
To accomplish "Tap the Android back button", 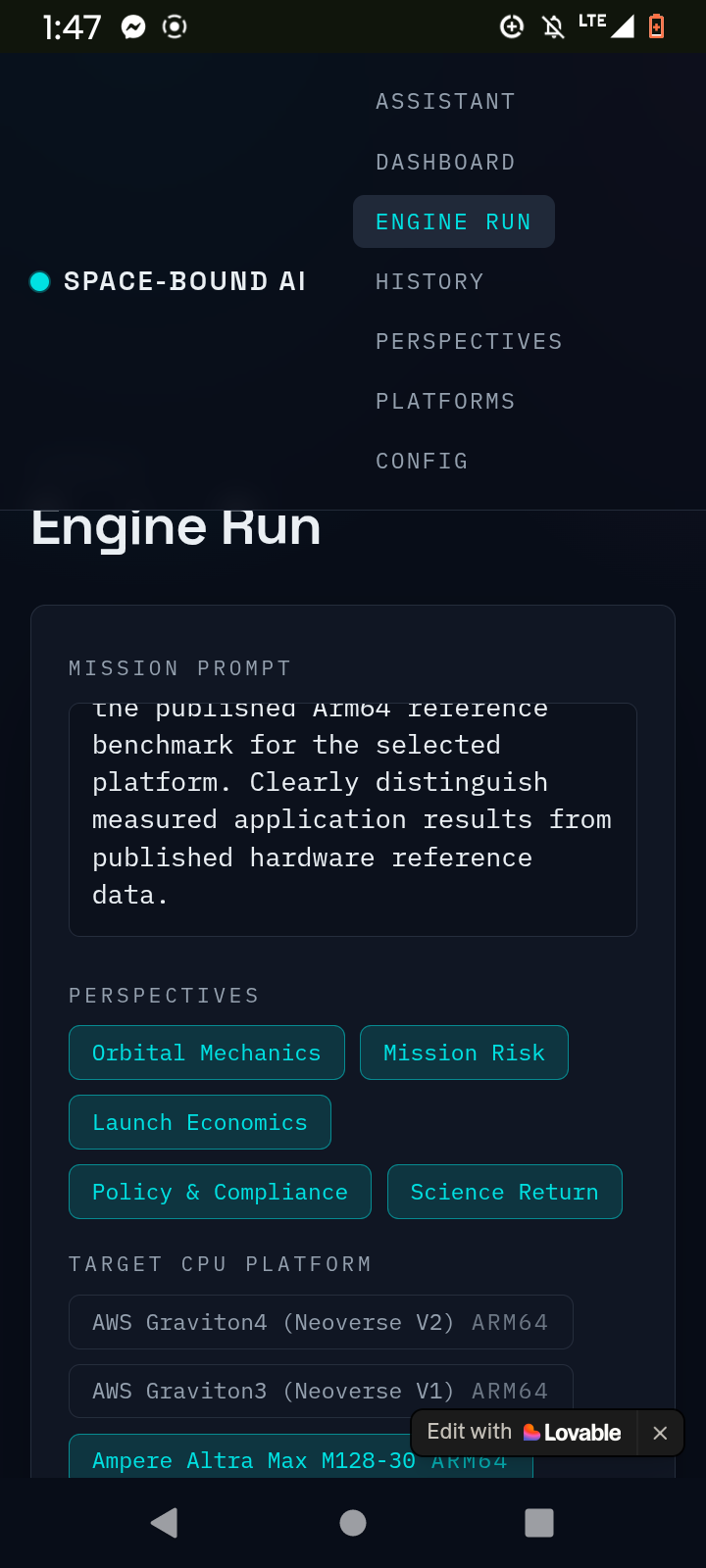I will pos(165,1522).
